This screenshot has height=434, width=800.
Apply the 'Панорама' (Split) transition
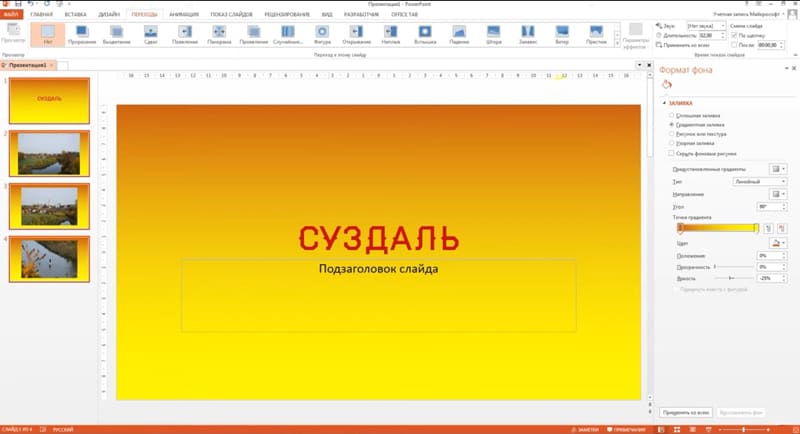pyautogui.click(x=219, y=34)
